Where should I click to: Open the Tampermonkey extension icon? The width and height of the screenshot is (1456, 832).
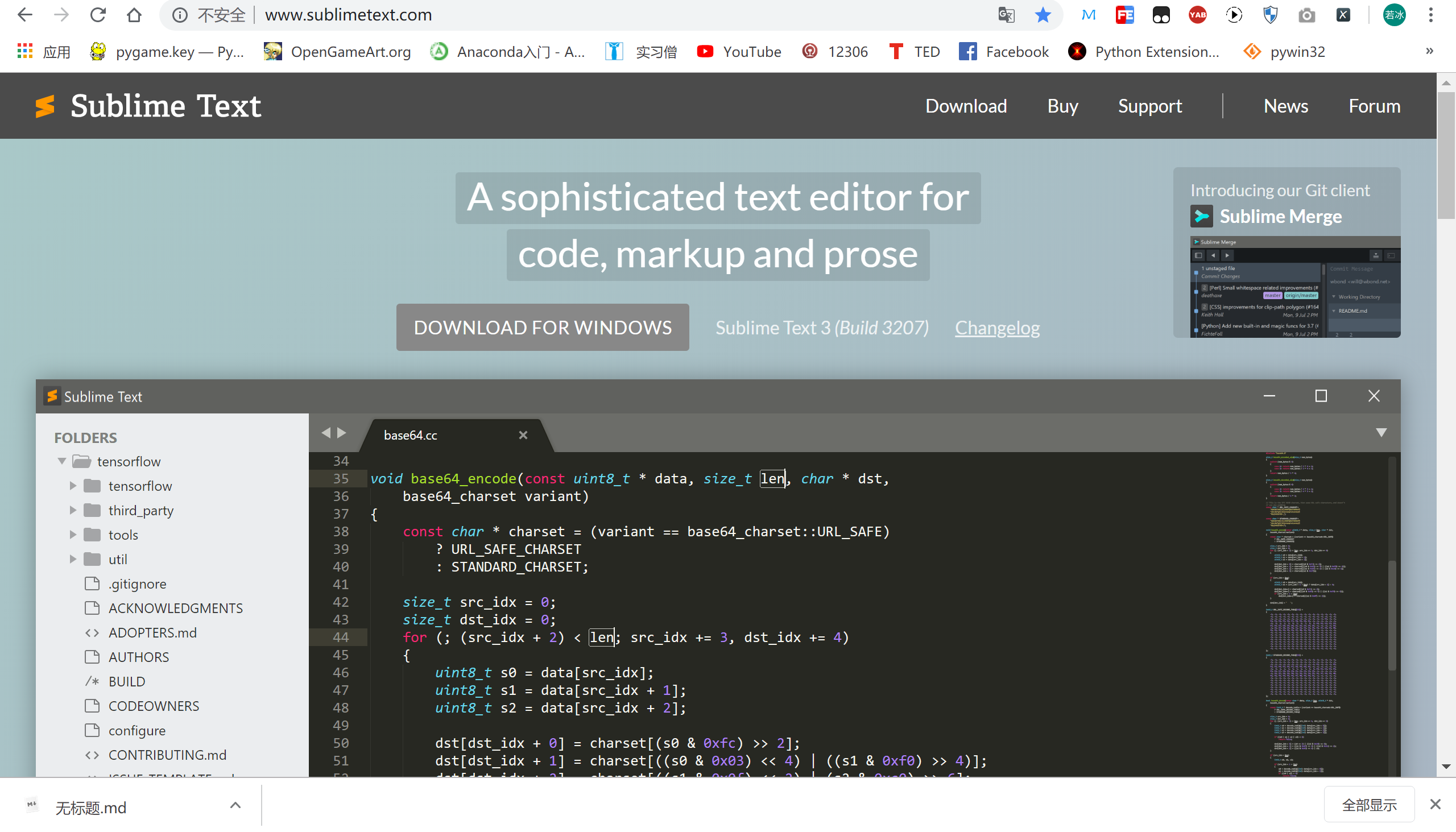pos(1161,15)
